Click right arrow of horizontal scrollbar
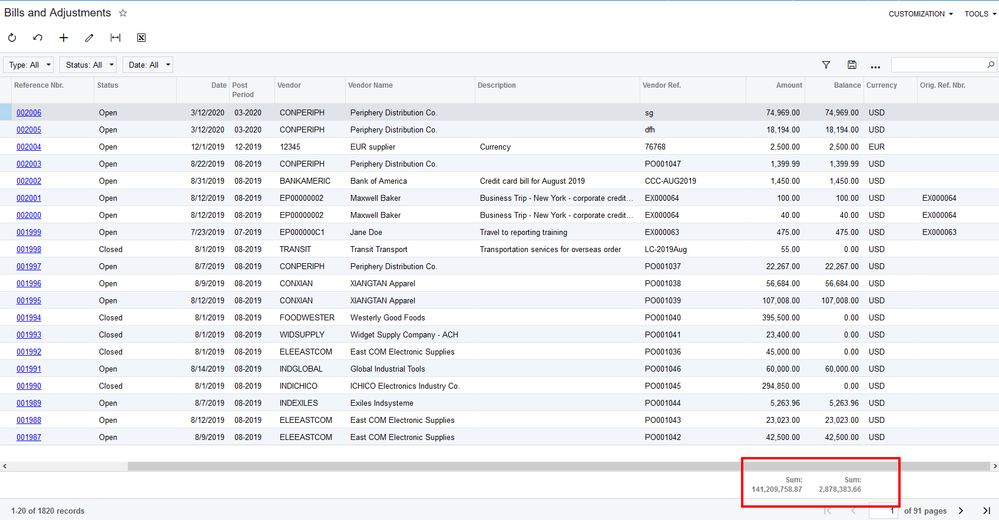The height and width of the screenshot is (520, 999). coord(995,466)
